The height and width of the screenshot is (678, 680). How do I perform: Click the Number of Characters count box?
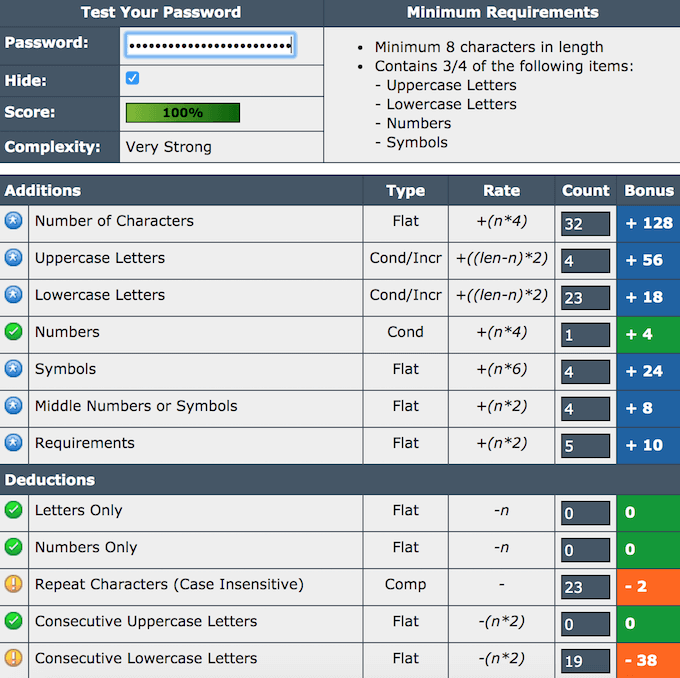tap(585, 224)
